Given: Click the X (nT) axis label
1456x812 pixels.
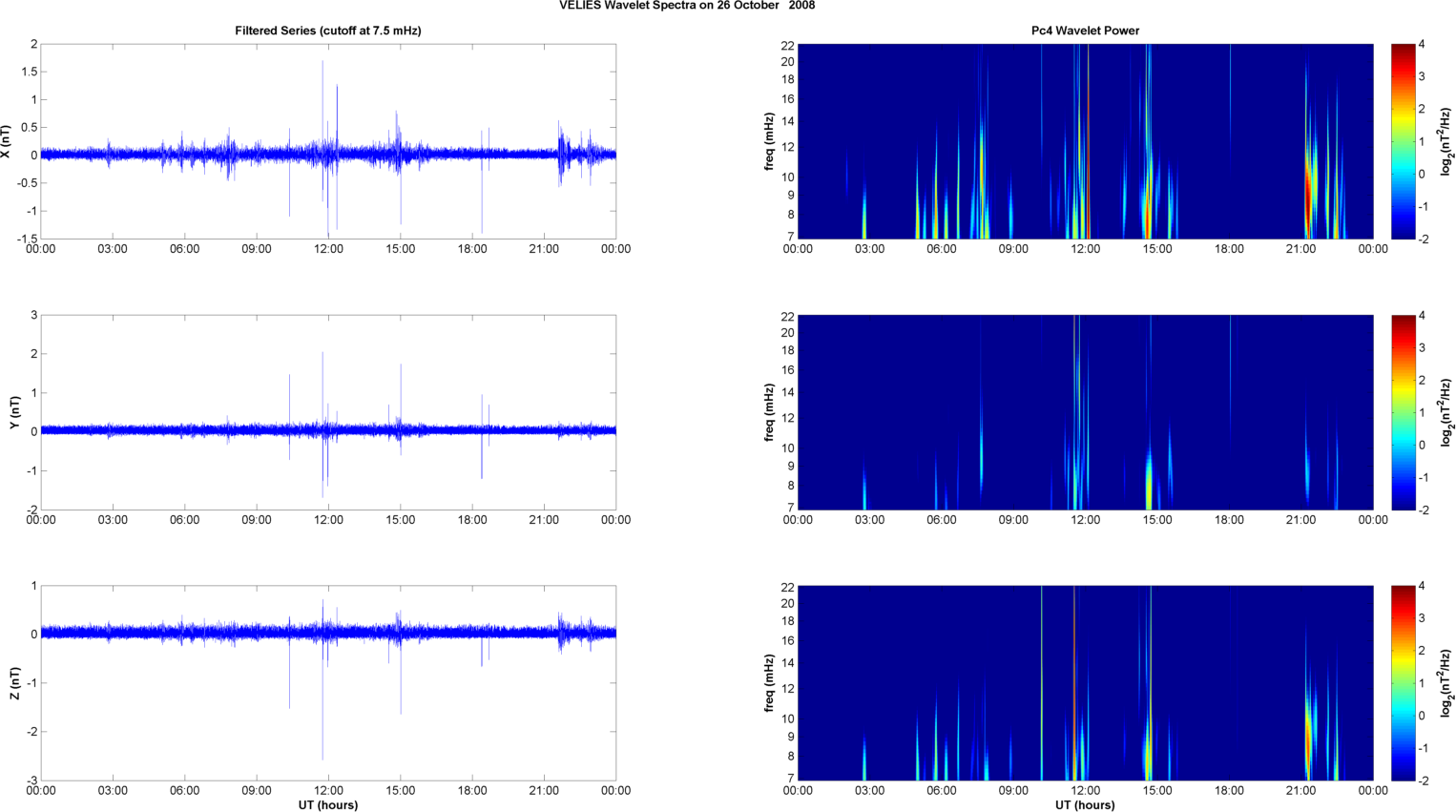Looking at the screenshot, I should pos(7,141).
